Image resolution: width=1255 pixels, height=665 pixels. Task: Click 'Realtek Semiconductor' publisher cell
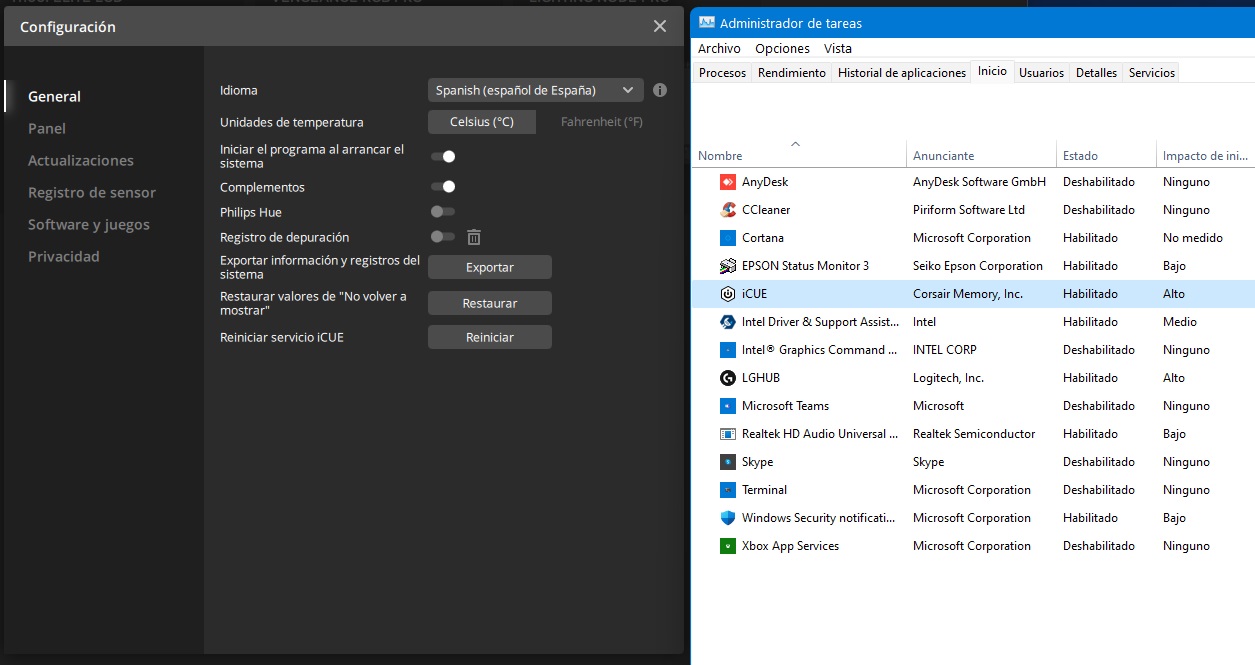[974, 434]
